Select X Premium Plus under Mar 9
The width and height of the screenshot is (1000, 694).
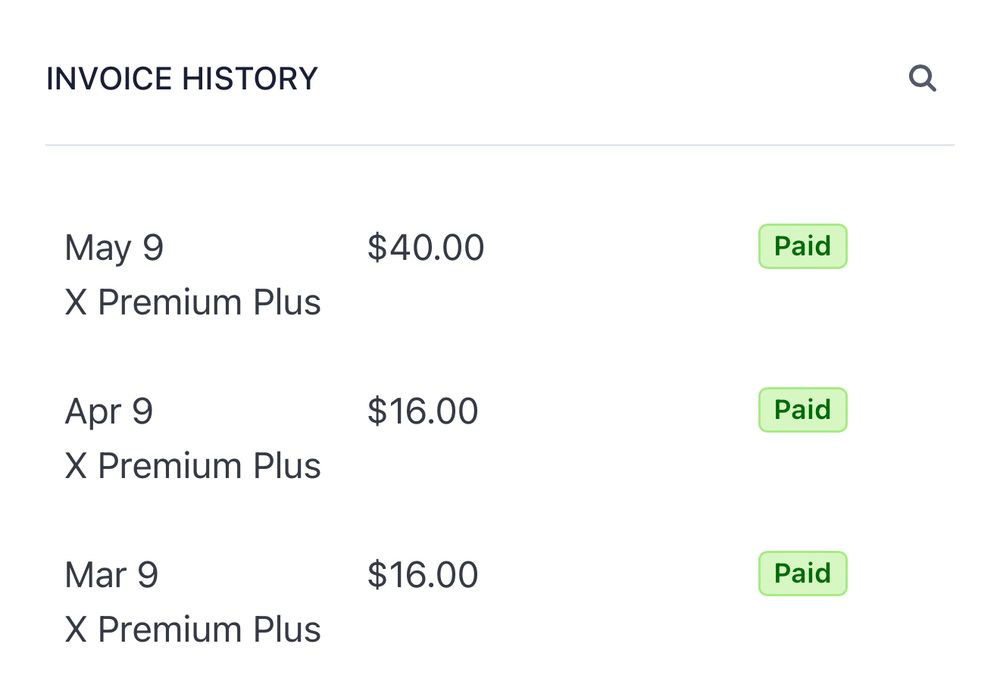pos(193,630)
